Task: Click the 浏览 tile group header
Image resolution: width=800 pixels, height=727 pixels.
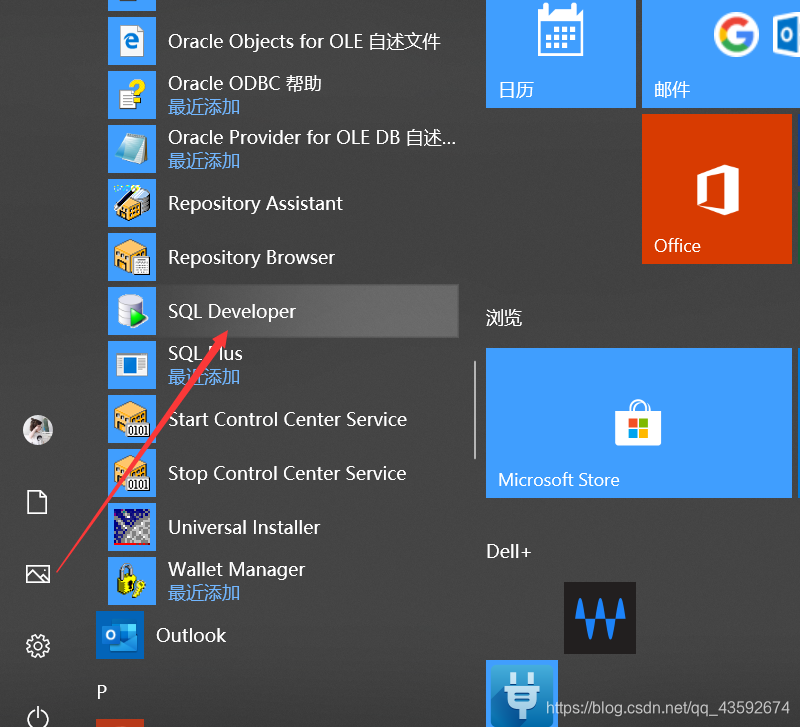Action: pos(504,318)
